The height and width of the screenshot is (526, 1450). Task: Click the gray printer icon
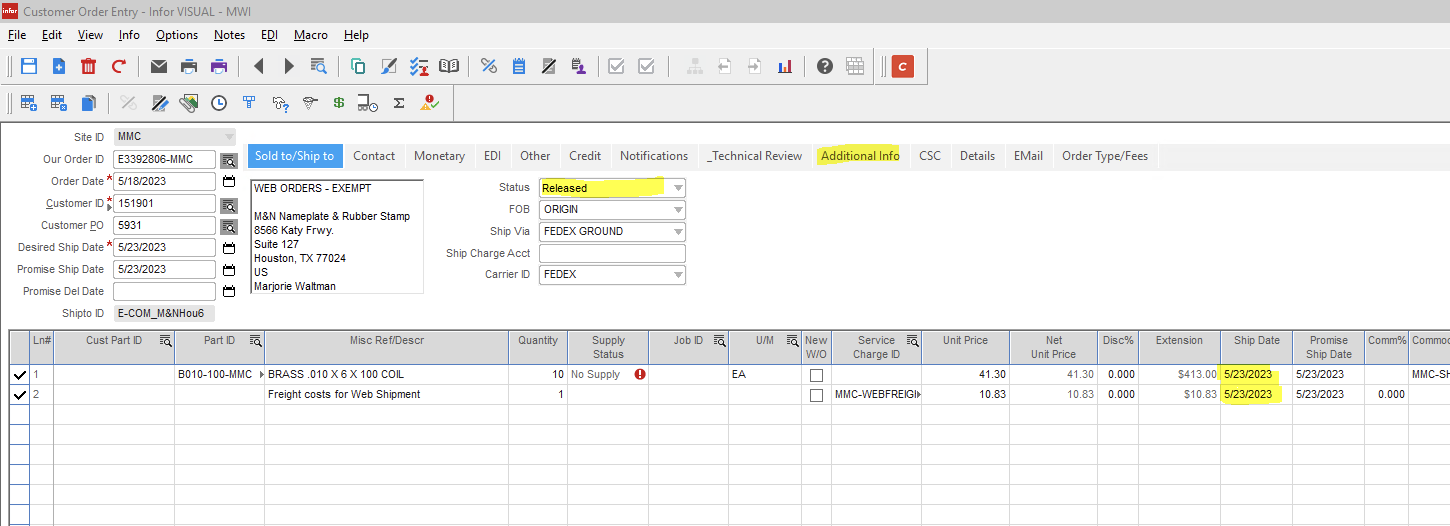188,66
